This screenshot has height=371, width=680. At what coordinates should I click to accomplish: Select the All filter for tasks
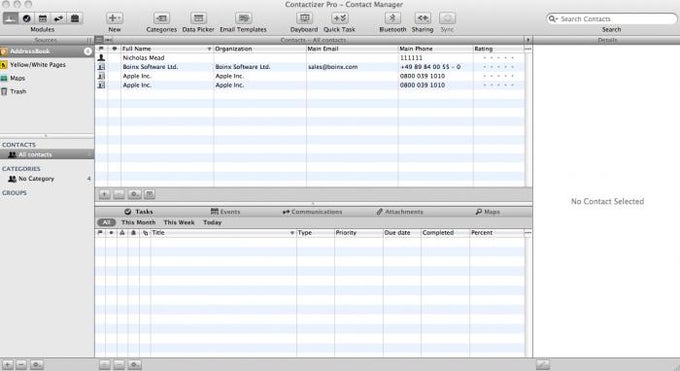(x=106, y=222)
